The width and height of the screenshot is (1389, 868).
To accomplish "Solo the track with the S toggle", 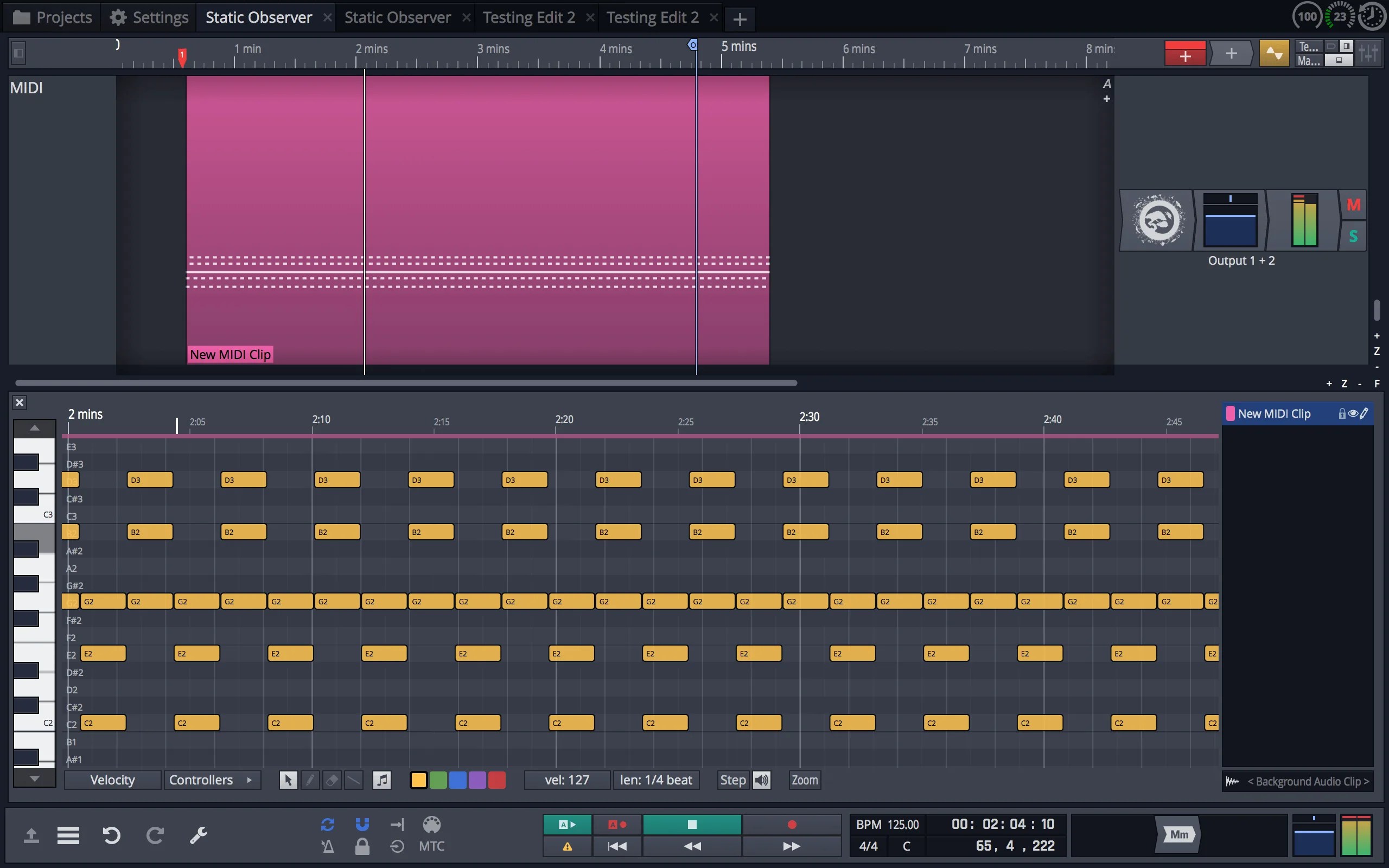I will click(1353, 235).
